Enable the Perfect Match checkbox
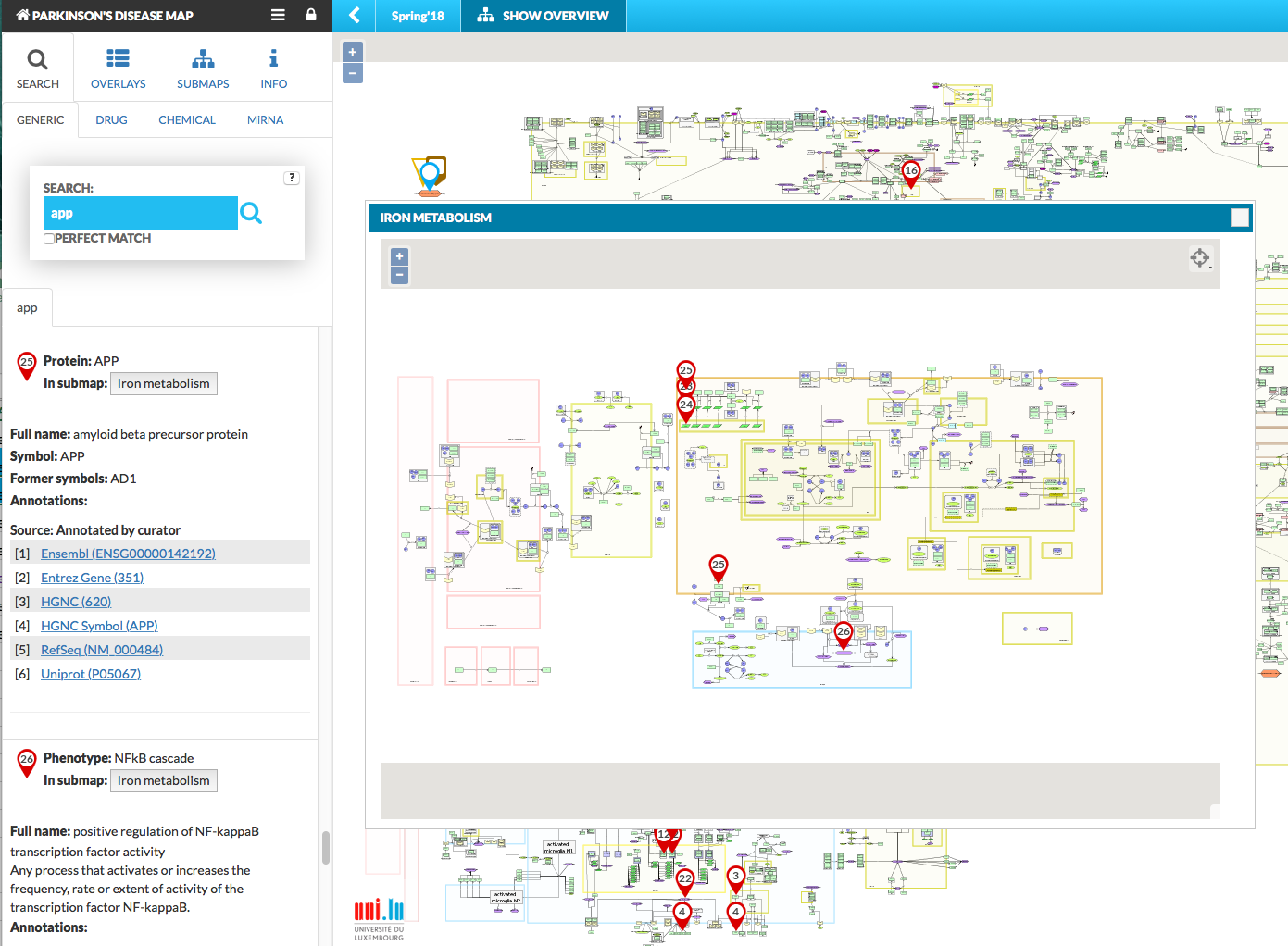This screenshot has width=1288, height=946. tap(49, 239)
